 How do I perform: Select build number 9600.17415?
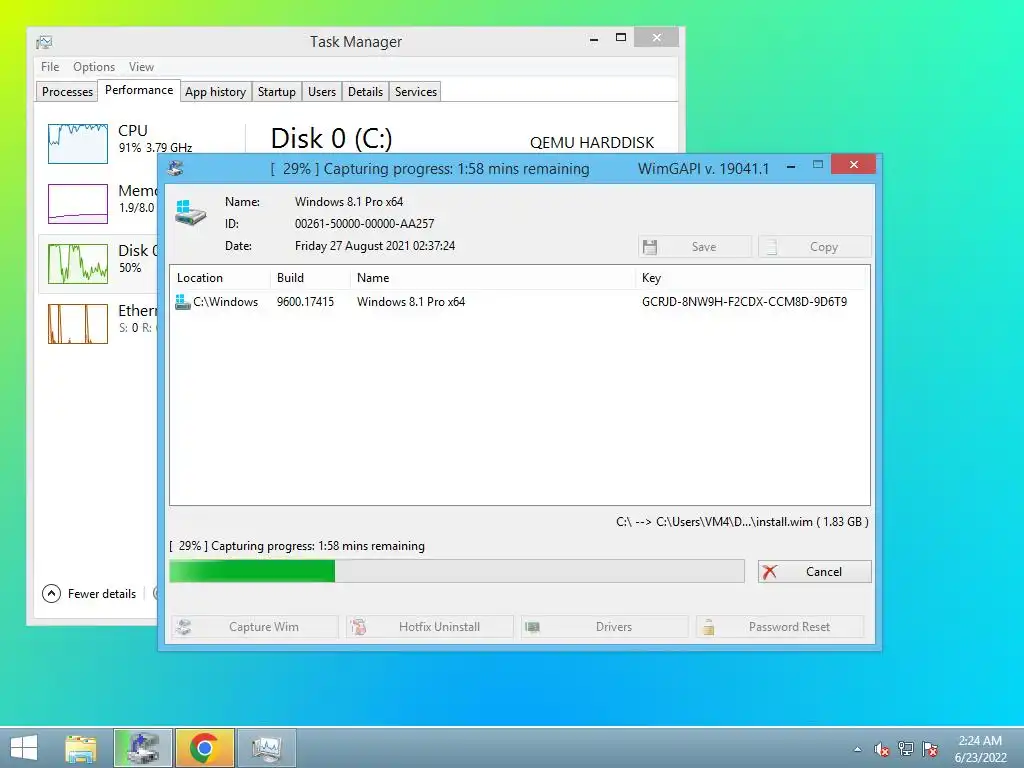[305, 302]
